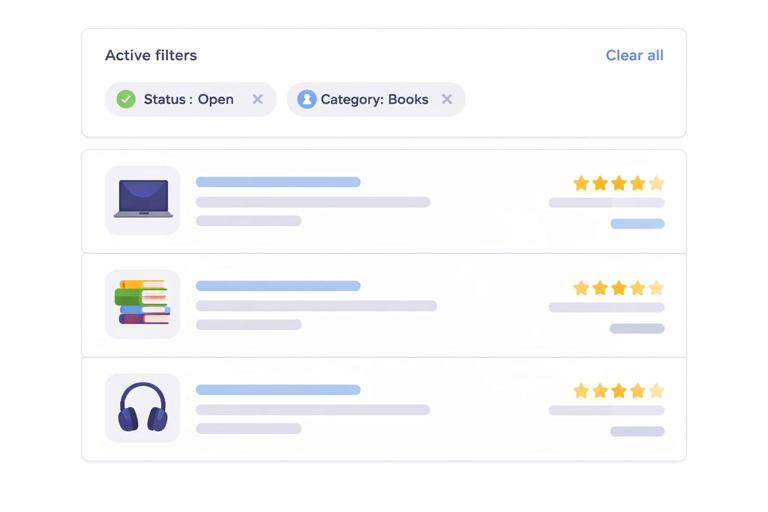The image size is (768, 512).
Task: Click the green checkmark status icon
Action: (x=126, y=99)
